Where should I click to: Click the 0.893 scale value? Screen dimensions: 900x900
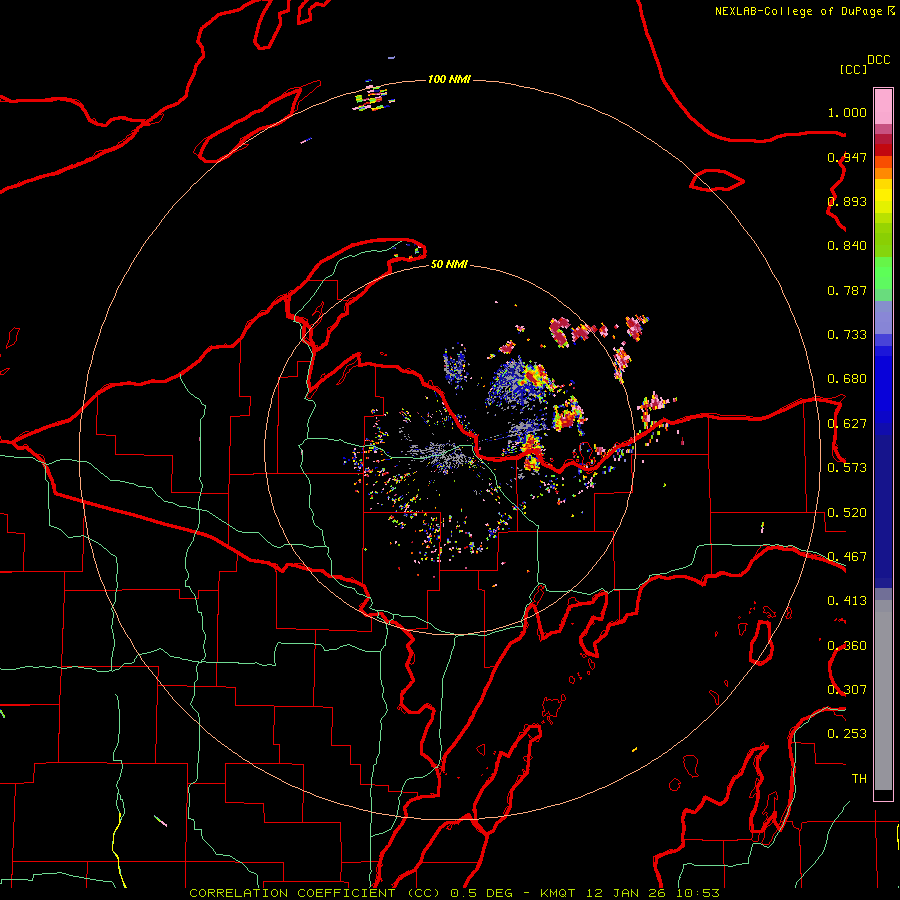pyautogui.click(x=847, y=201)
